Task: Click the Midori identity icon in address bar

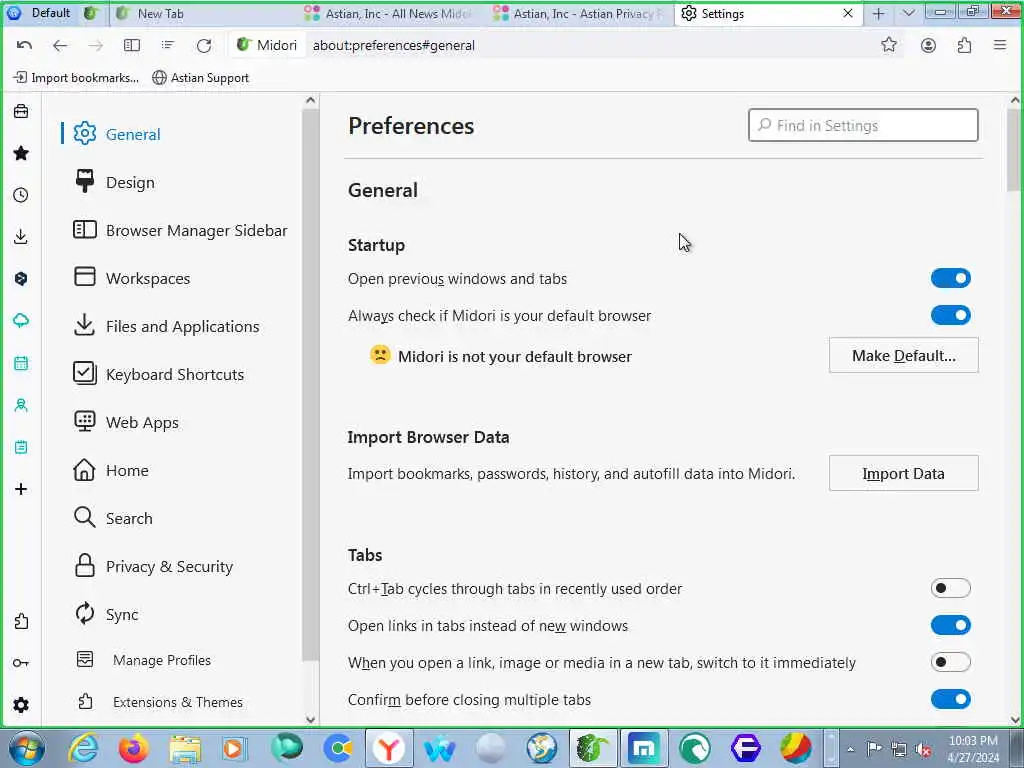Action: 267,45
